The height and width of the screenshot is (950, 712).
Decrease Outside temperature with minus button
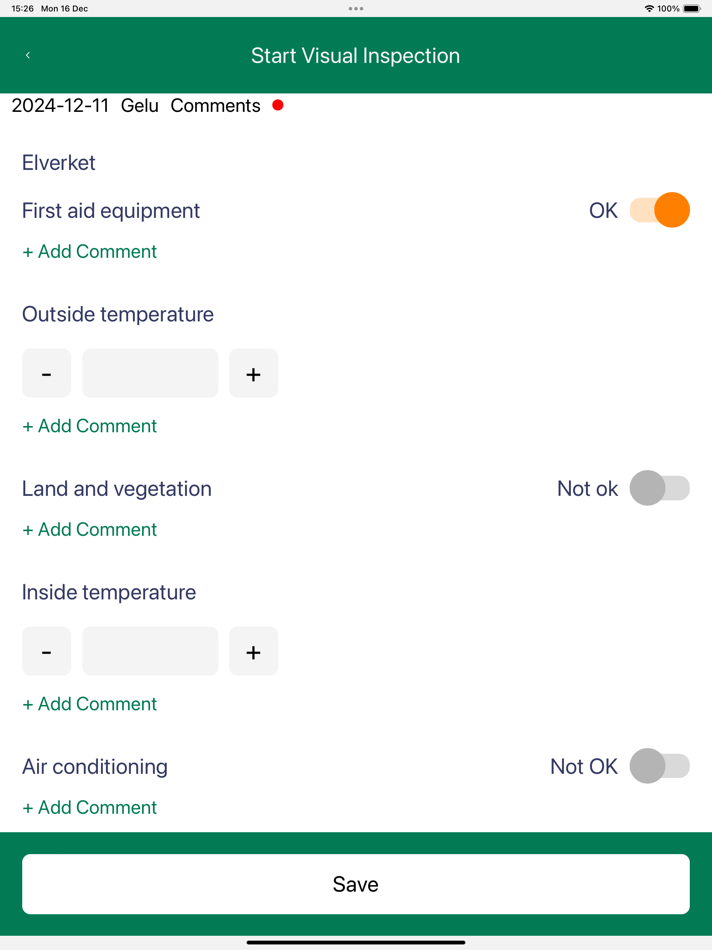point(47,373)
